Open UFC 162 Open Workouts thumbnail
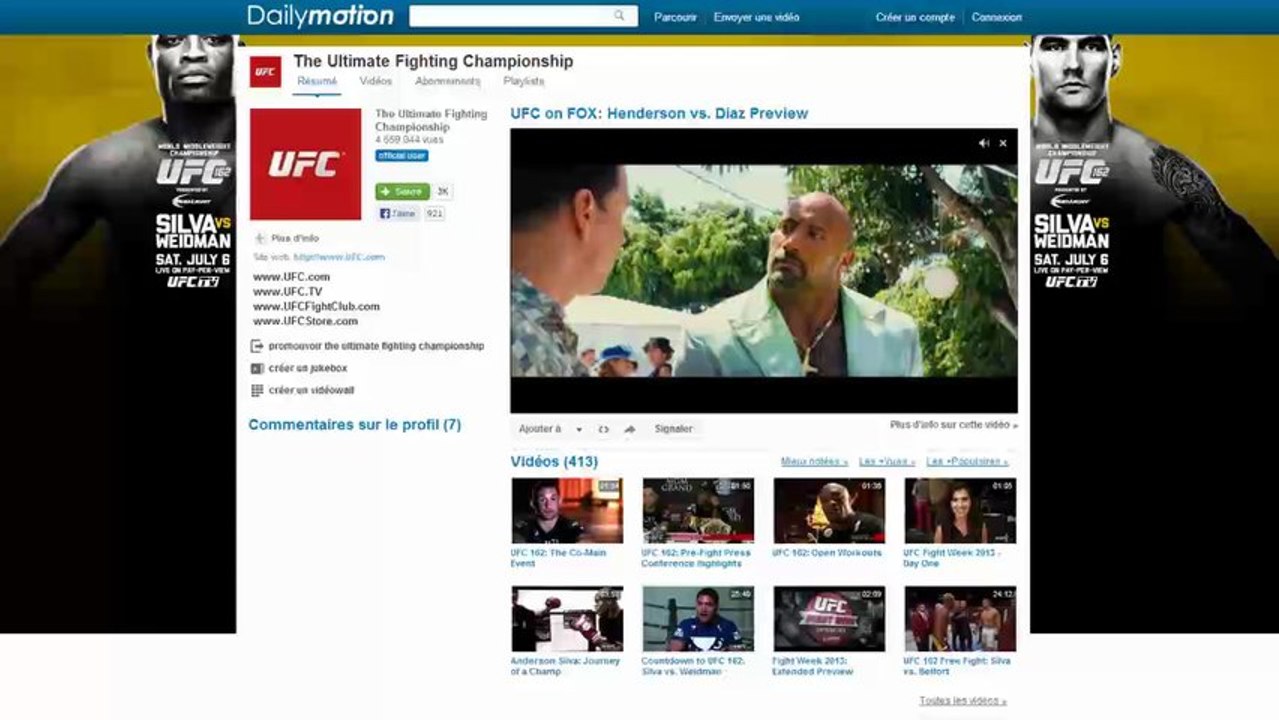Screen dimensions: 1279x720 coord(829,510)
